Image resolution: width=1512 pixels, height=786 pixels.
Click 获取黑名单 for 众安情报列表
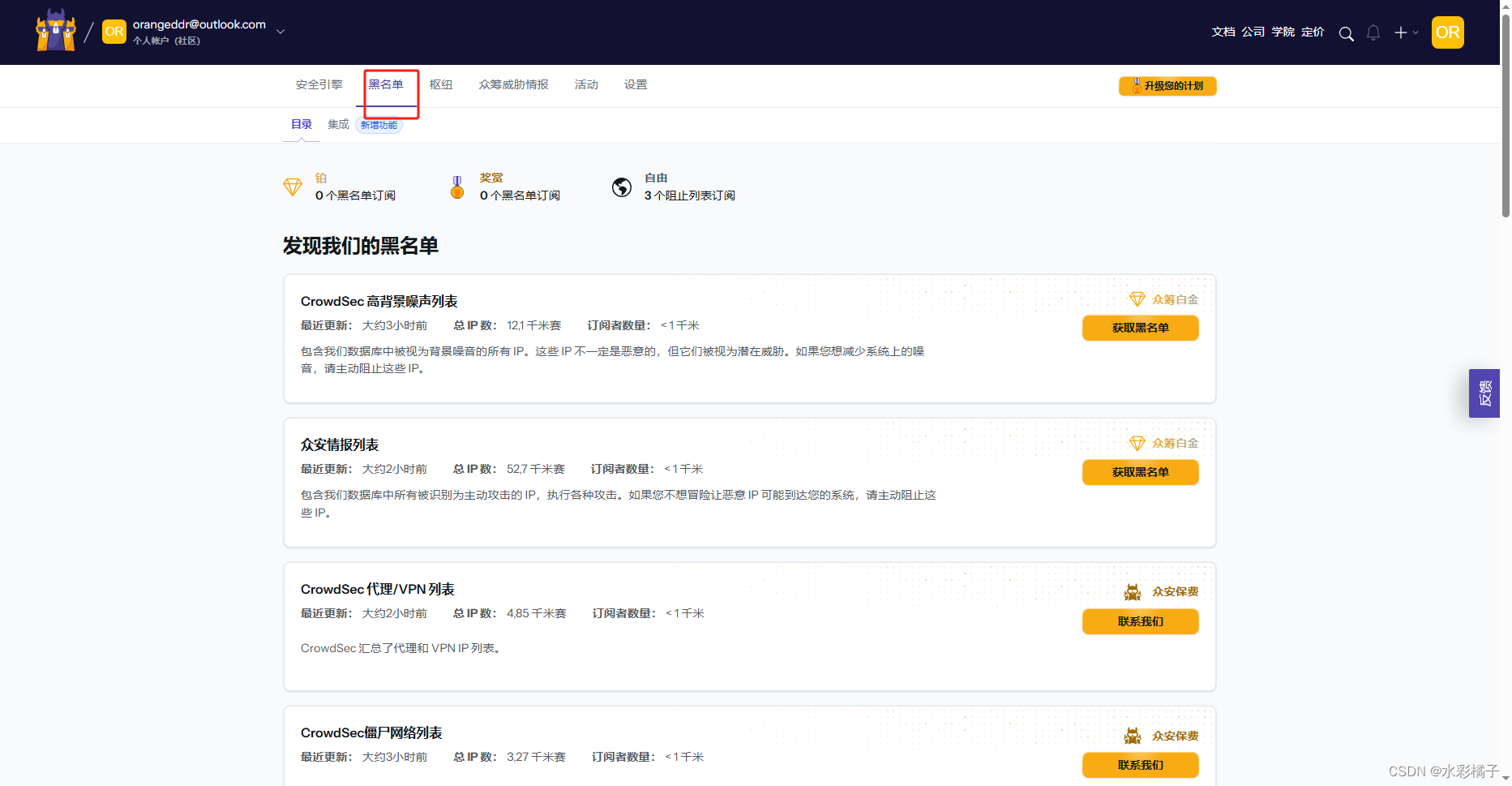1140,472
